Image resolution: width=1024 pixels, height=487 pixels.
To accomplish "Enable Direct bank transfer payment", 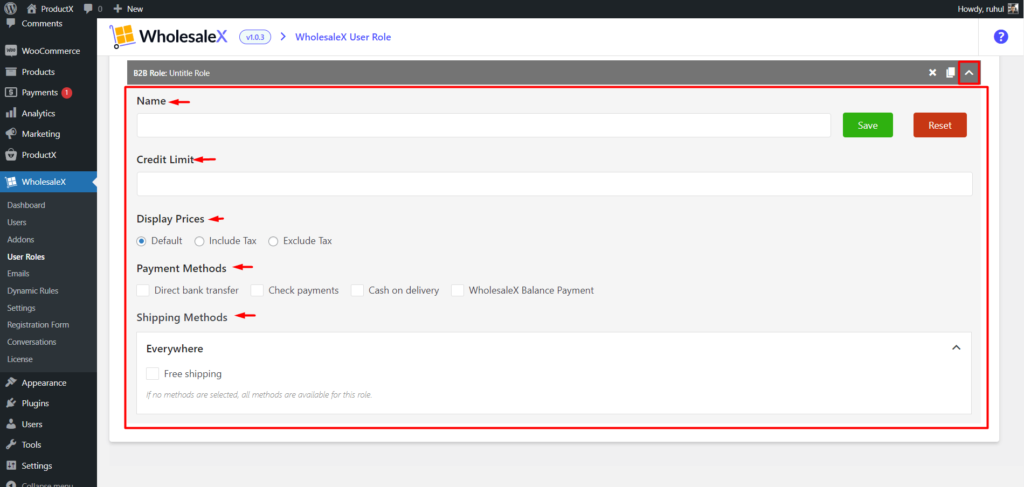I will [142, 290].
